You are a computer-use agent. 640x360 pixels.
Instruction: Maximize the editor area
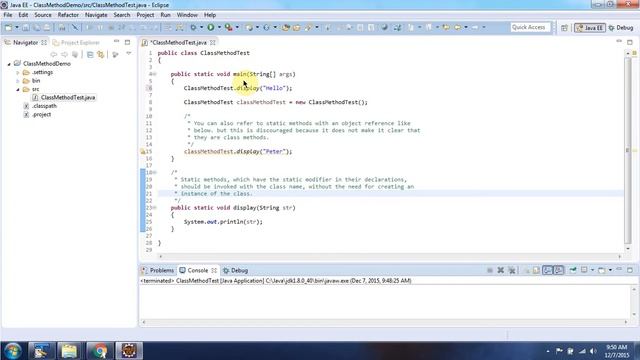tap(630, 42)
